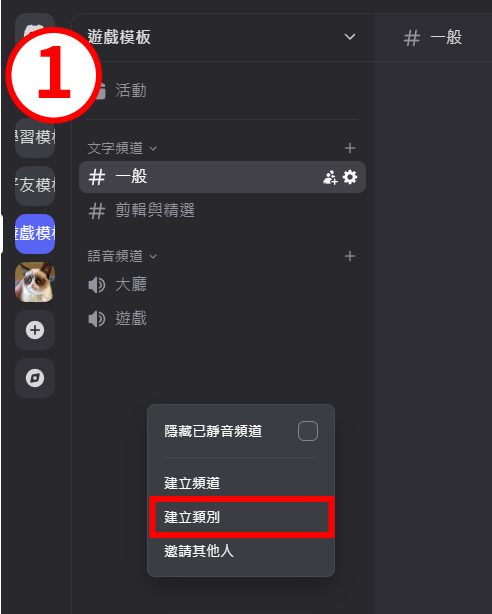The width and height of the screenshot is (492, 614).
Task: Open the Explore servers compass icon
Action: [35, 378]
